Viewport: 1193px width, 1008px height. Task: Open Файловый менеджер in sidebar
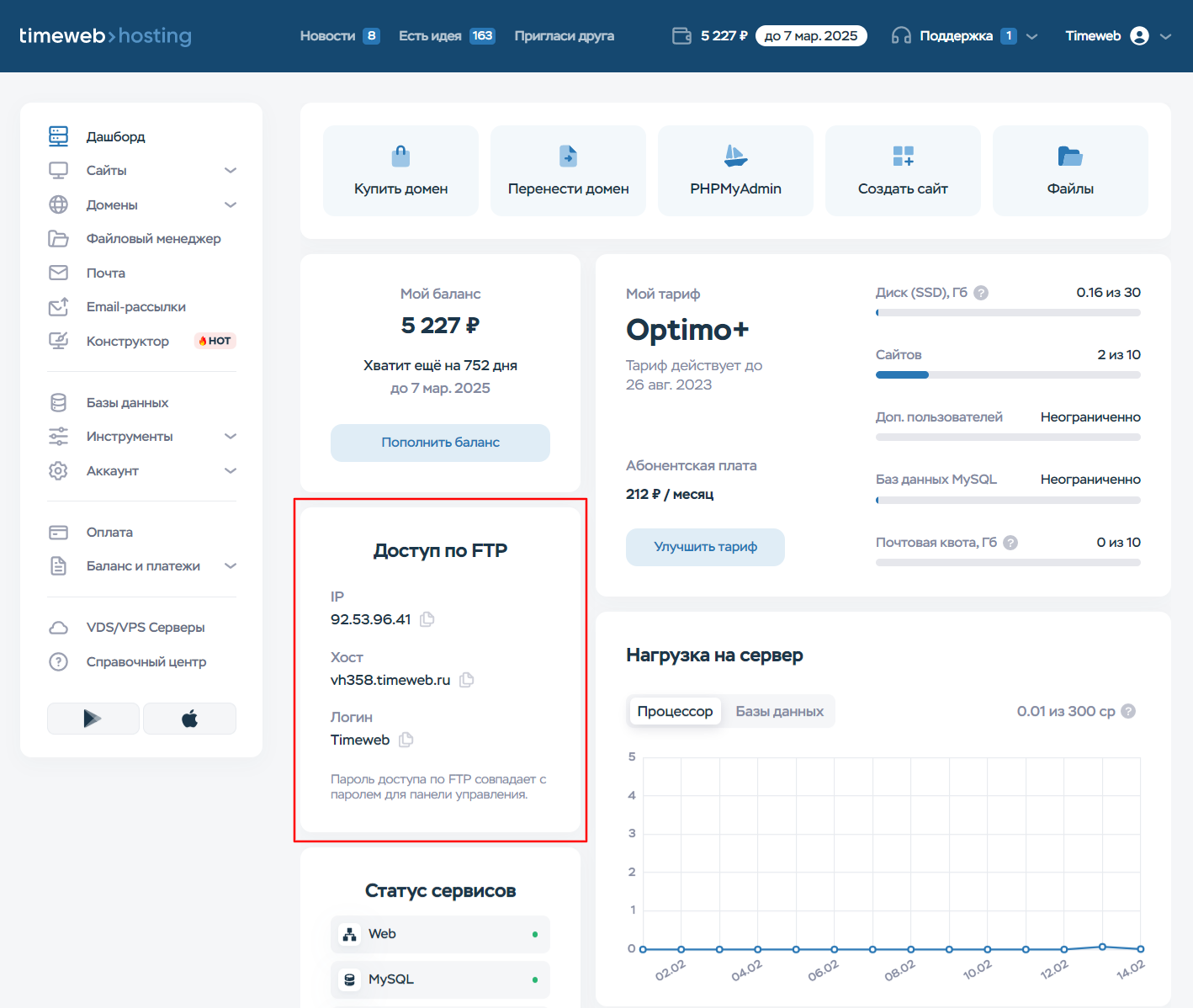[x=153, y=239]
